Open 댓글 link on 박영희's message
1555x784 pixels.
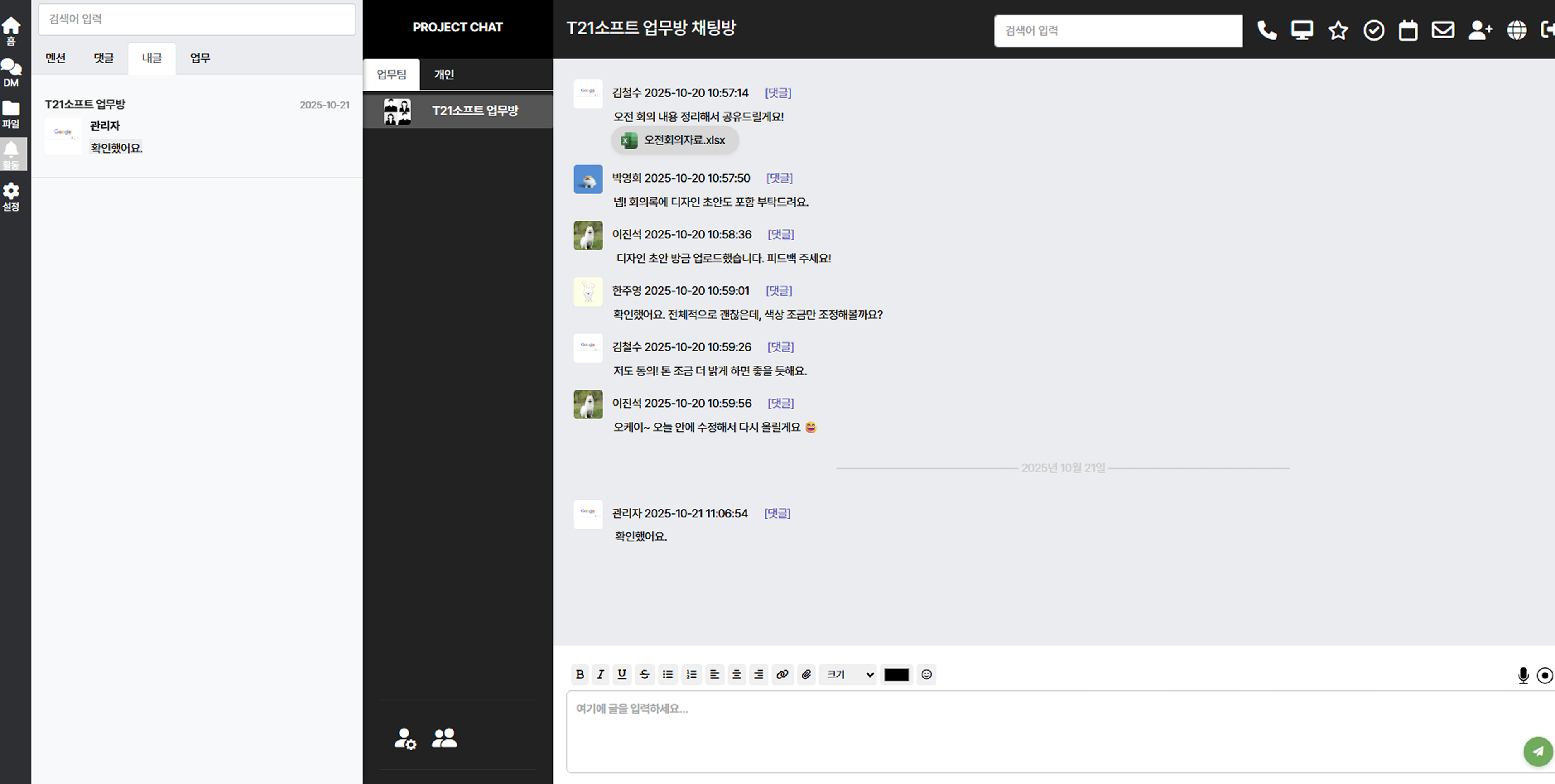(779, 178)
